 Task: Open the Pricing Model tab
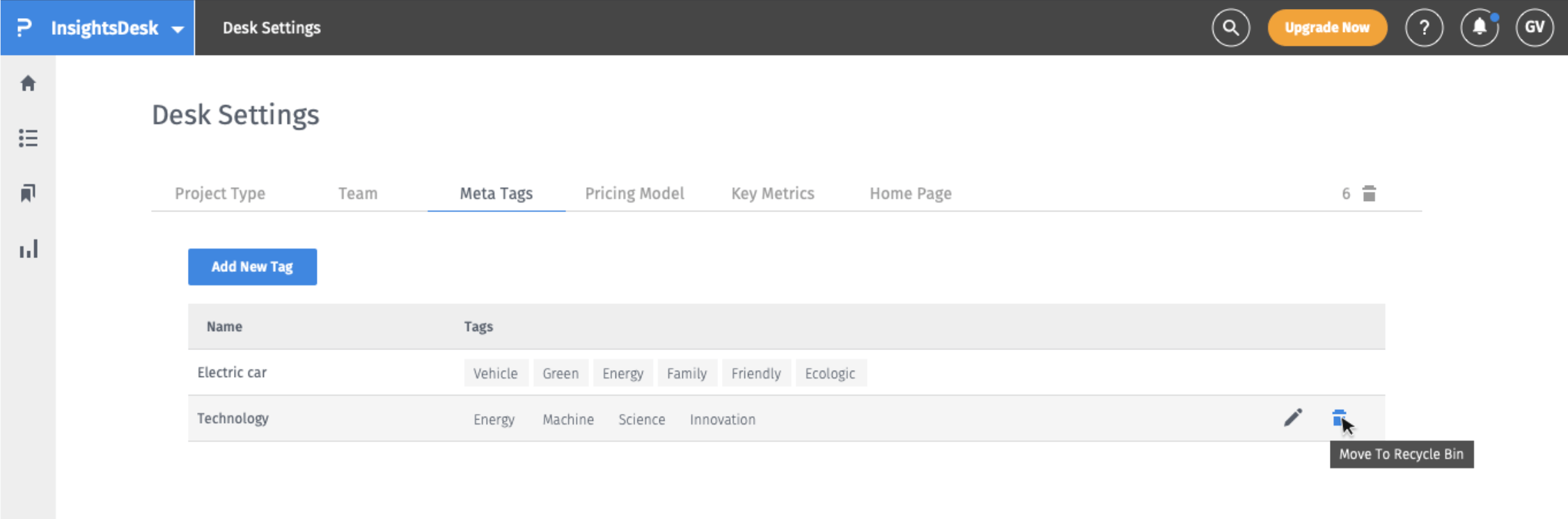[634, 193]
